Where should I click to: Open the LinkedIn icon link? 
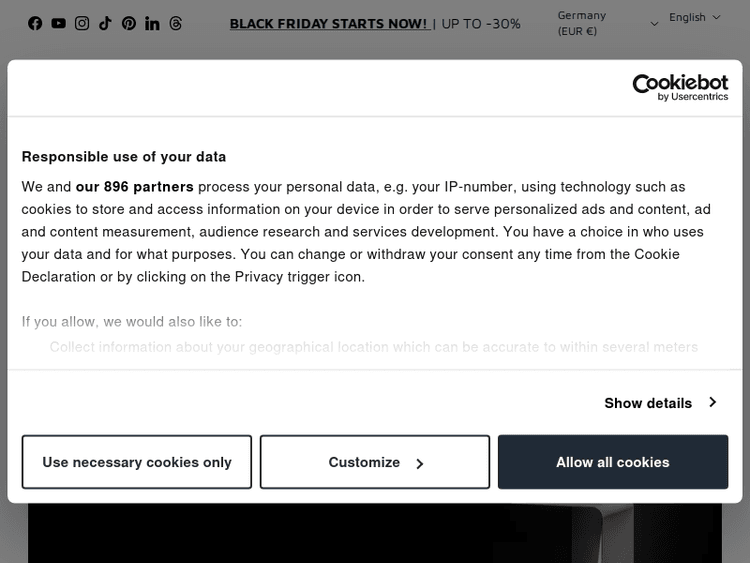click(152, 23)
